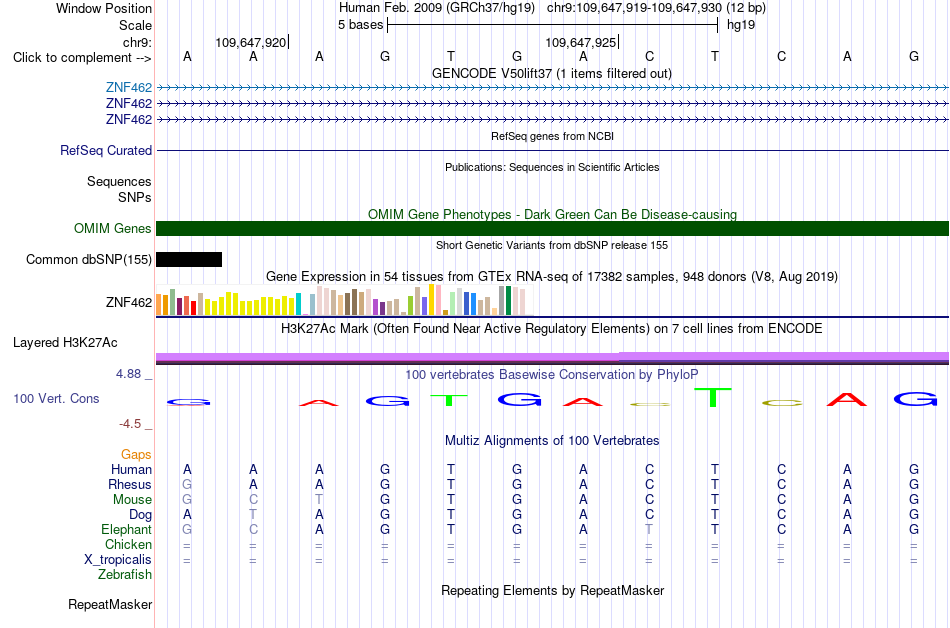Click the 'Human Feb. 2009 (GRCh37/hg19)' assembly text
The width and height of the screenshot is (950, 628).
pyautogui.click(x=437, y=8)
